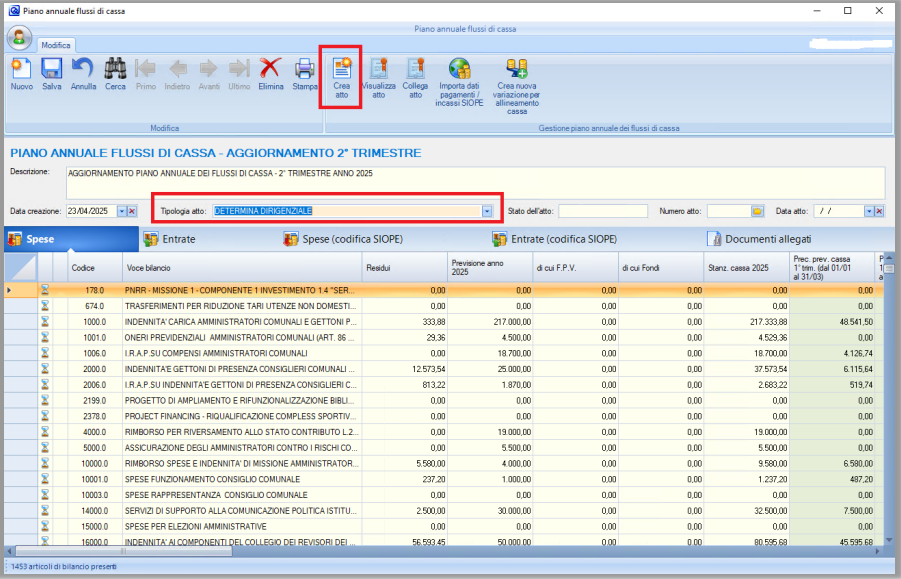Open the Data atto date dropdown
Viewport: 901px width, 579px height.
click(867, 211)
